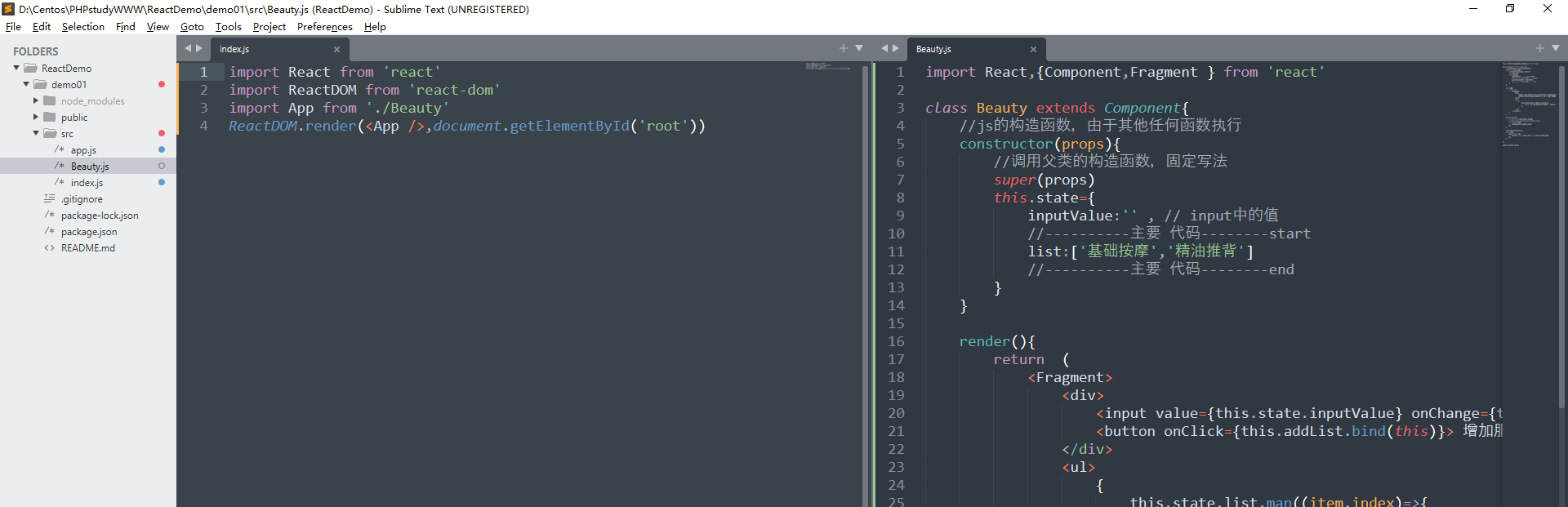Screen dimensions: 1568x507
Task: Open package.json in the sidebar
Action: 89,232
